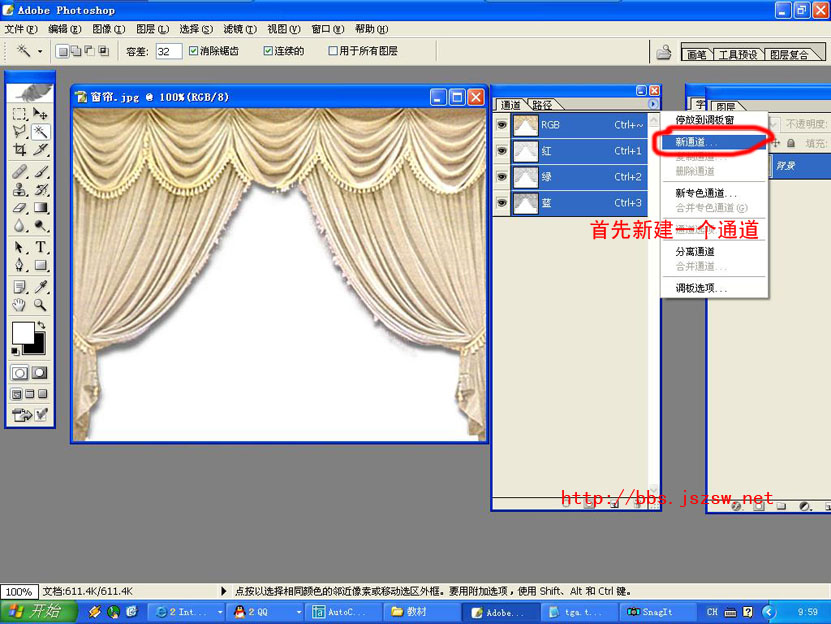
Task: Switch to the 路径 paths tab
Action: (x=543, y=105)
